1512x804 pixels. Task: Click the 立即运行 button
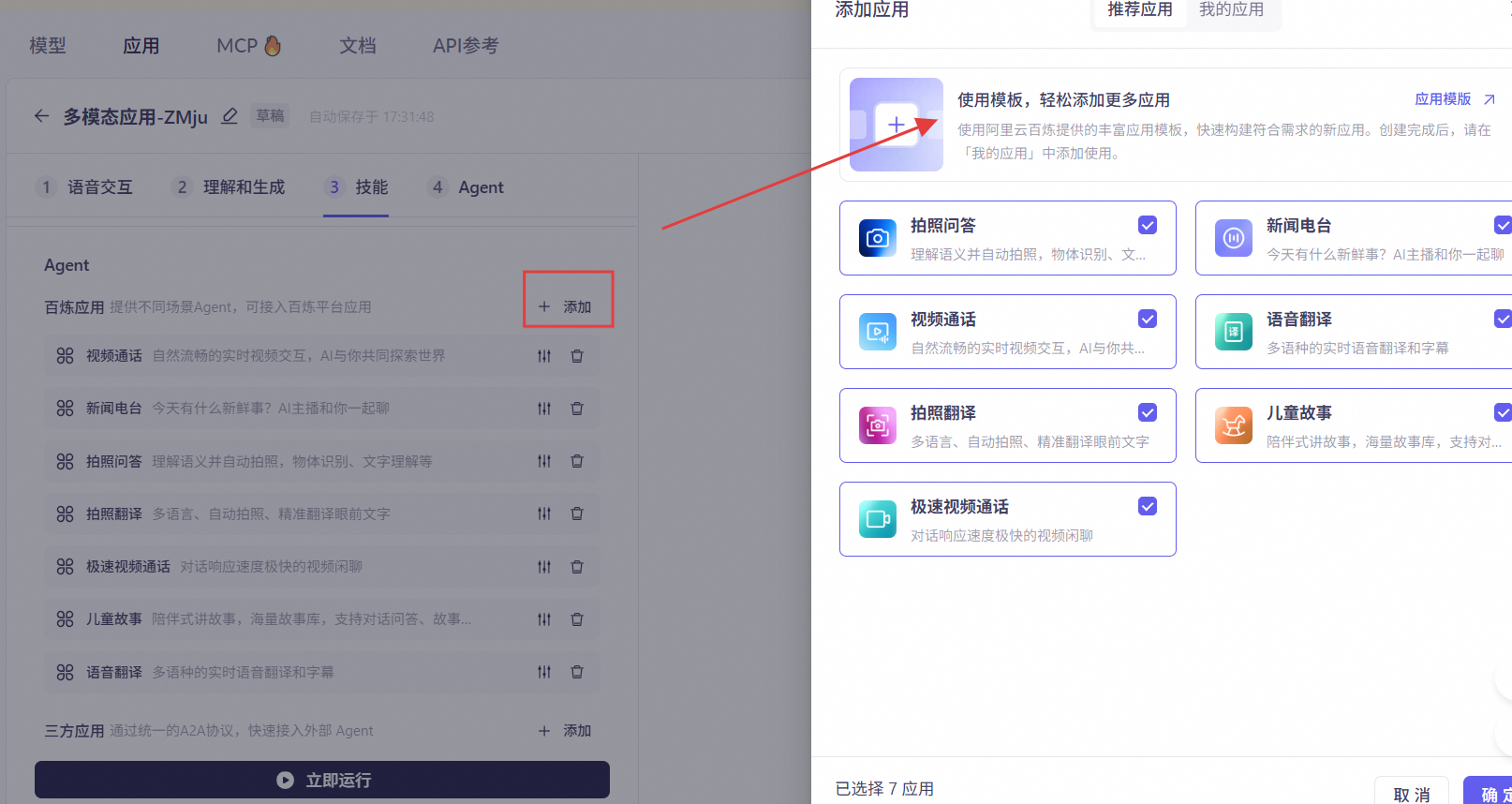(322, 780)
